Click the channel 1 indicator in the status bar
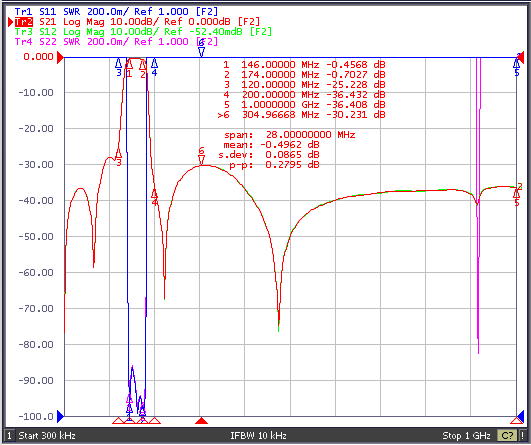The height and width of the screenshot is (445, 531). coord(9,436)
